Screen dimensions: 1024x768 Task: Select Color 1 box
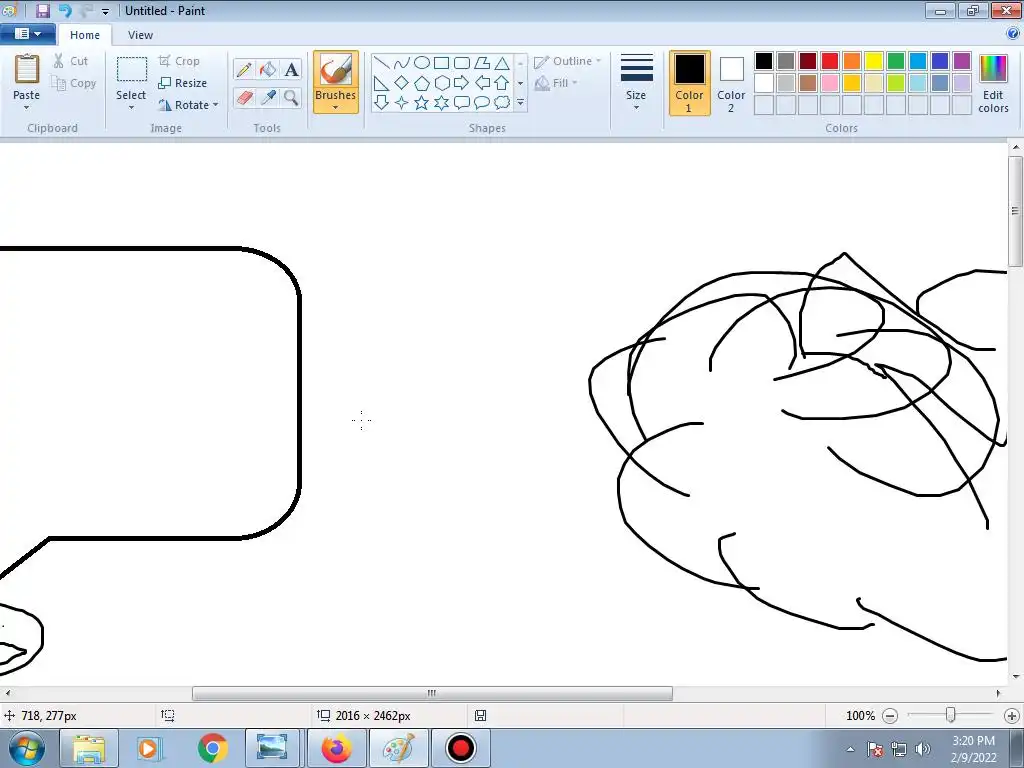pyautogui.click(x=690, y=83)
